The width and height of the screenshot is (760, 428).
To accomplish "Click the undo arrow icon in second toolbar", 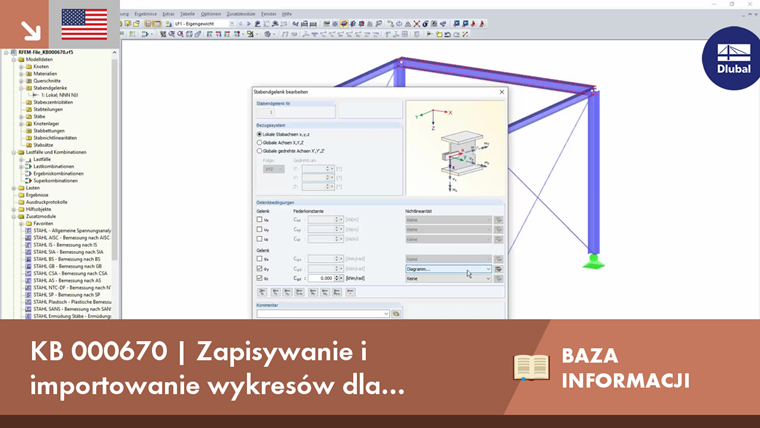I will coord(447,34).
